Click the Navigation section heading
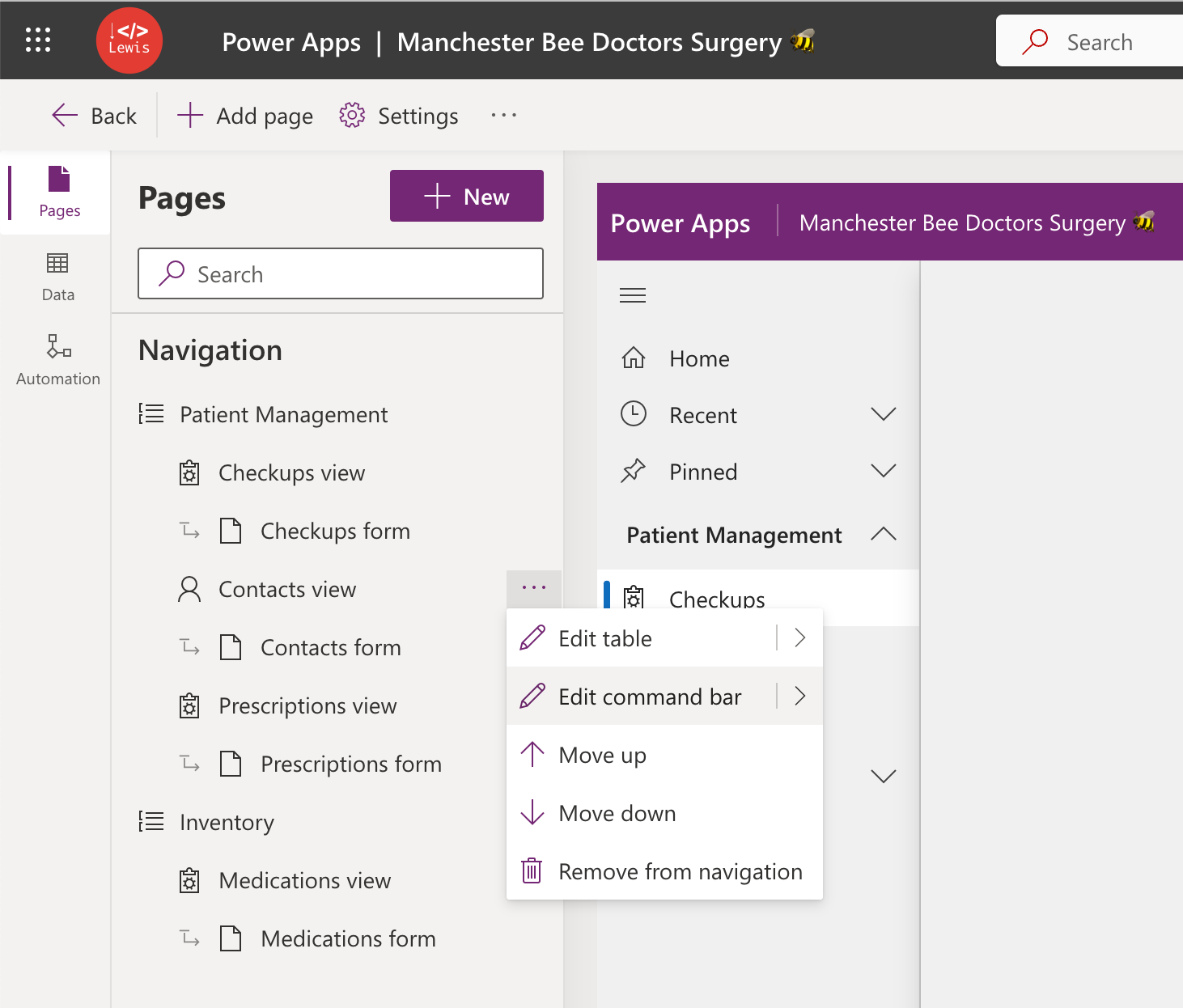This screenshot has width=1183, height=1008. (210, 350)
